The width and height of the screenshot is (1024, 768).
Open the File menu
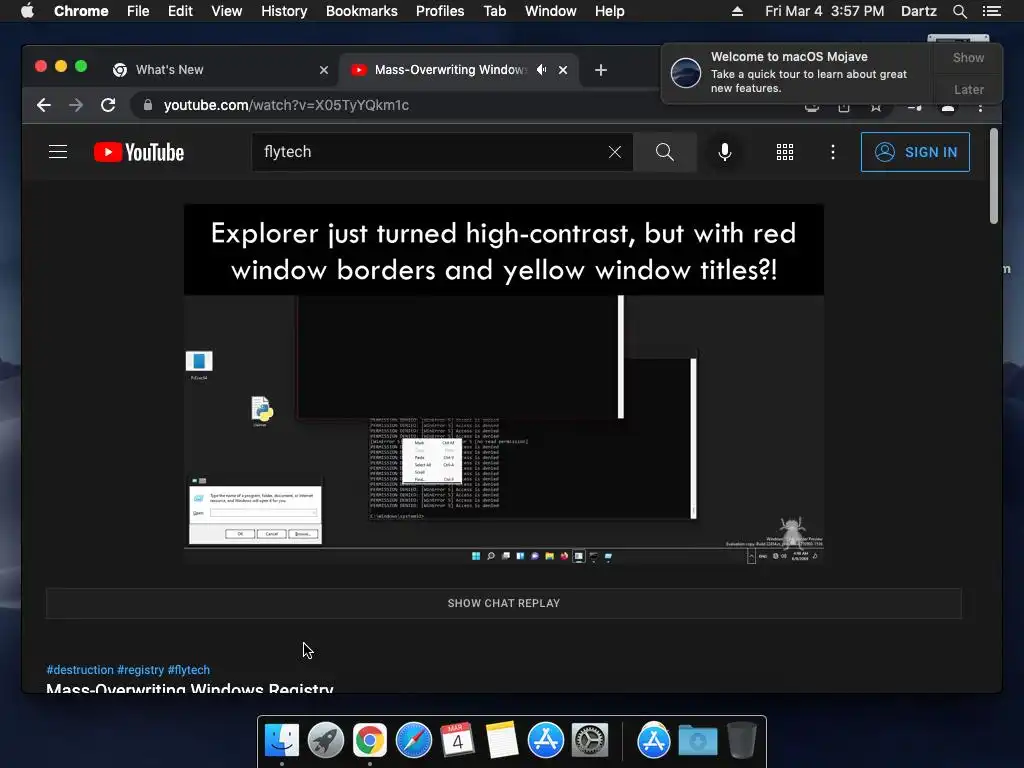(138, 11)
